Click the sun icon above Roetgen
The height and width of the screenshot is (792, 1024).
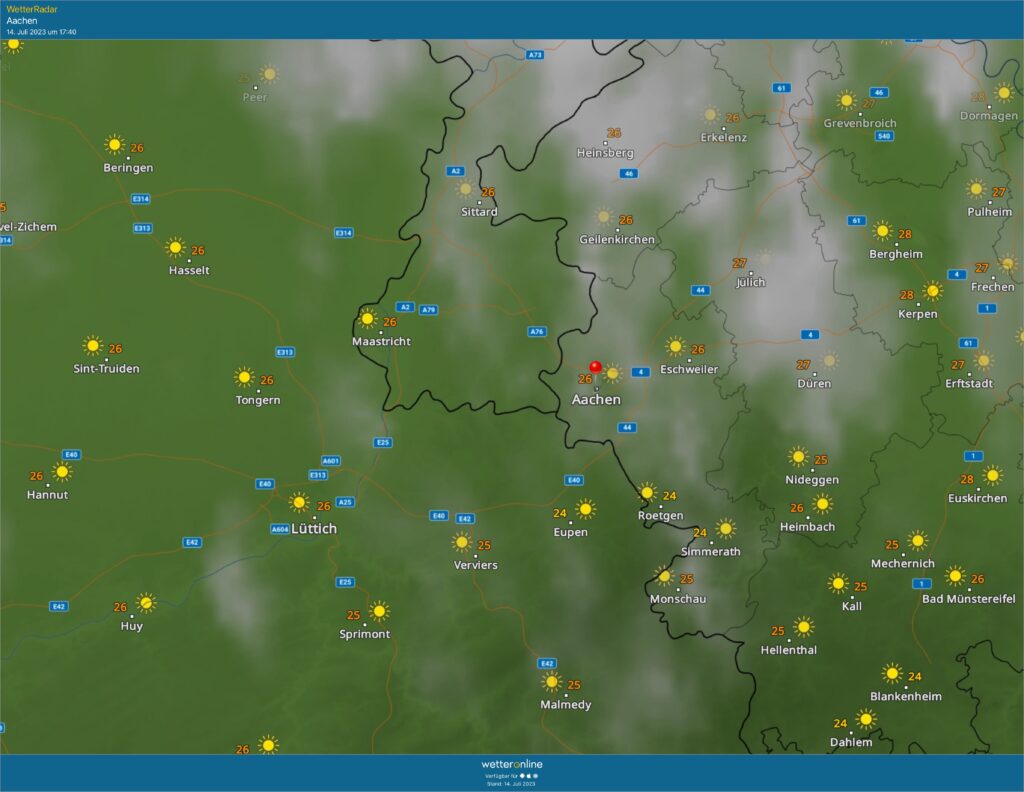[647, 492]
